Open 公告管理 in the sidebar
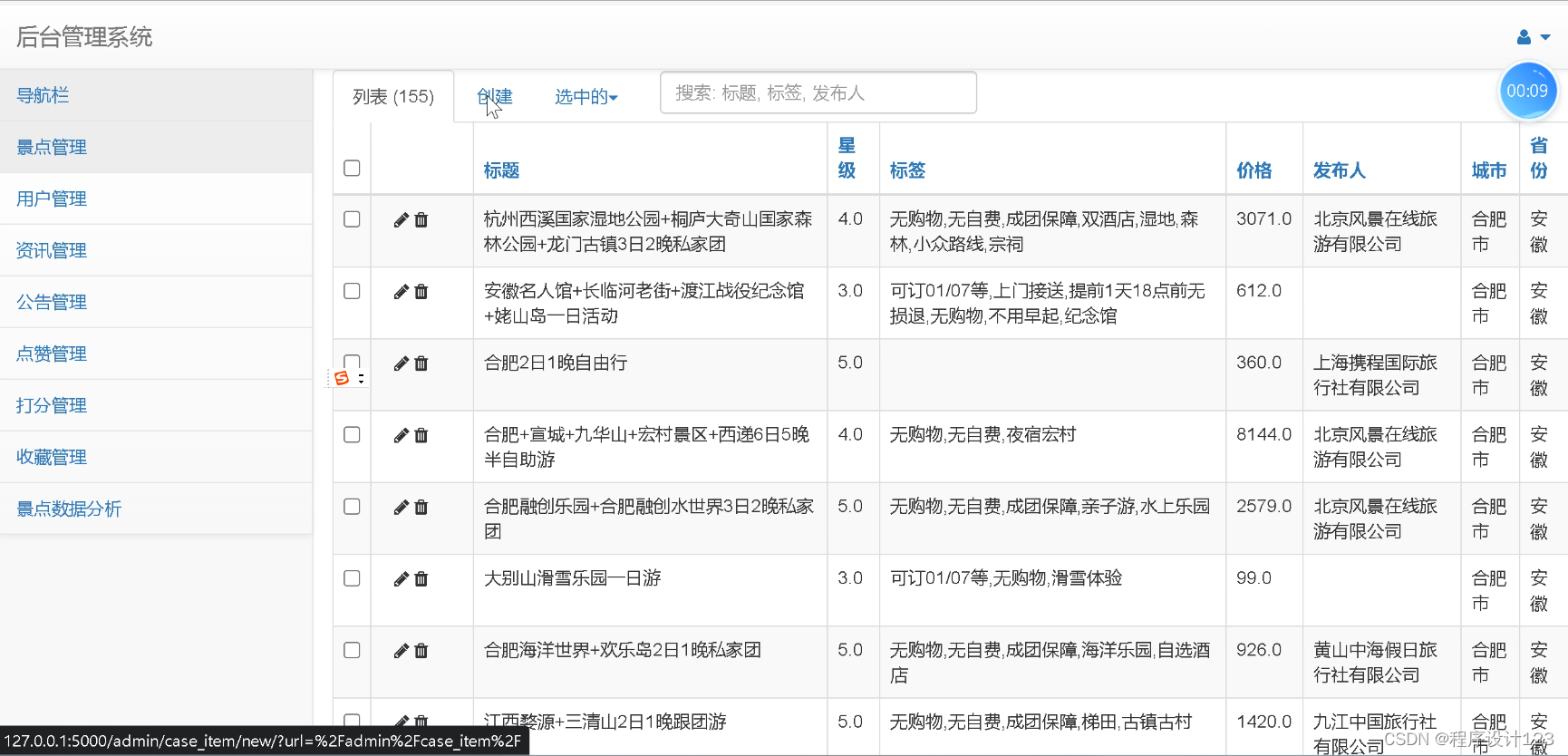 tap(156, 302)
